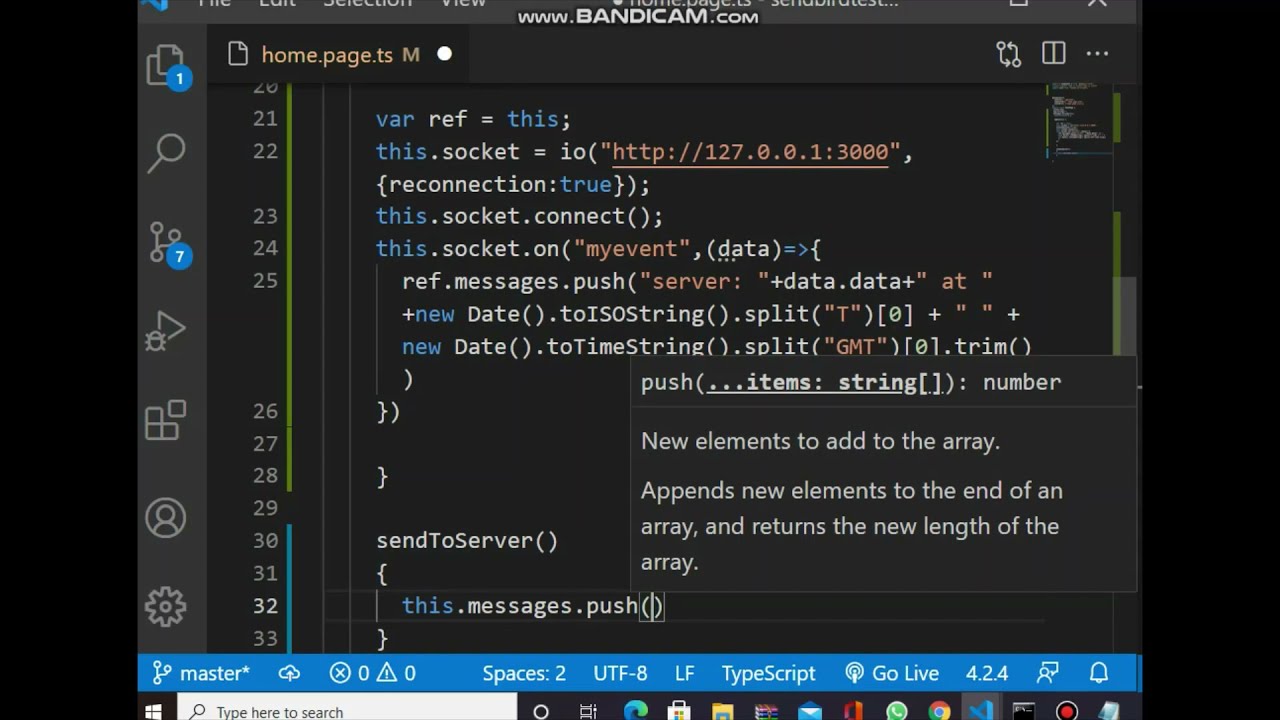
Task: Open the Selection menu
Action: (366, 4)
